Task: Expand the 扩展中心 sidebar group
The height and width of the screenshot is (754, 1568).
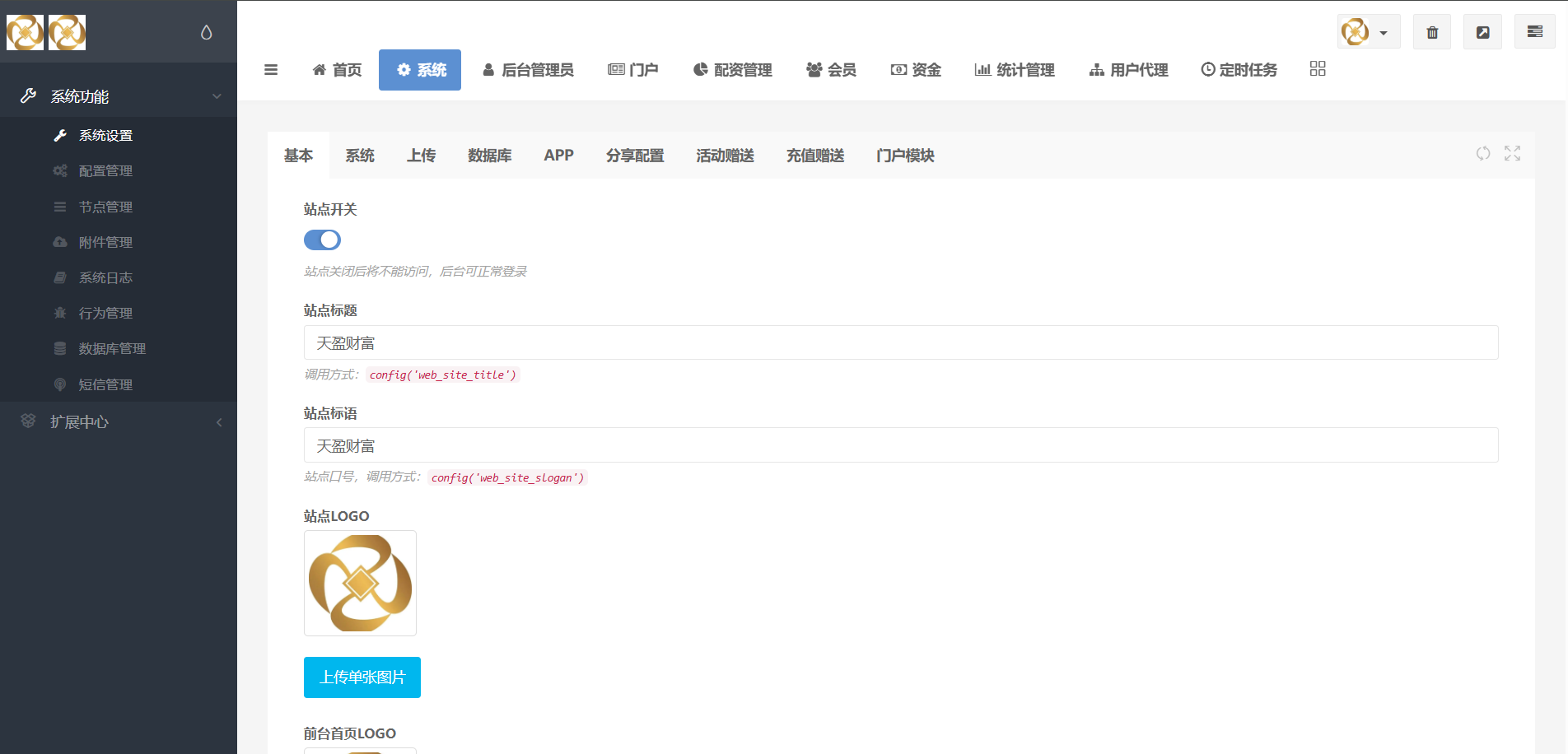Action: [x=119, y=422]
